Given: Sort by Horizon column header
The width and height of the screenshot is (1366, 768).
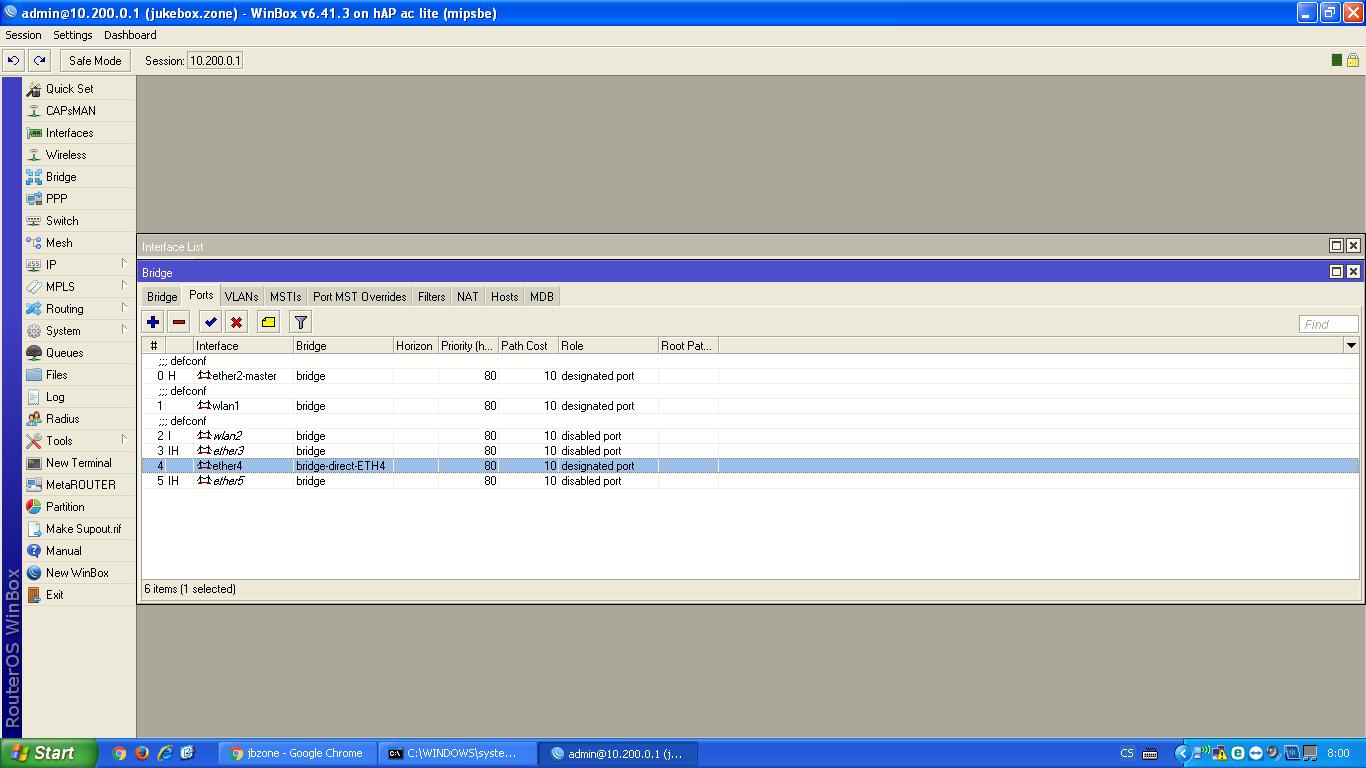Looking at the screenshot, I should coord(414,346).
